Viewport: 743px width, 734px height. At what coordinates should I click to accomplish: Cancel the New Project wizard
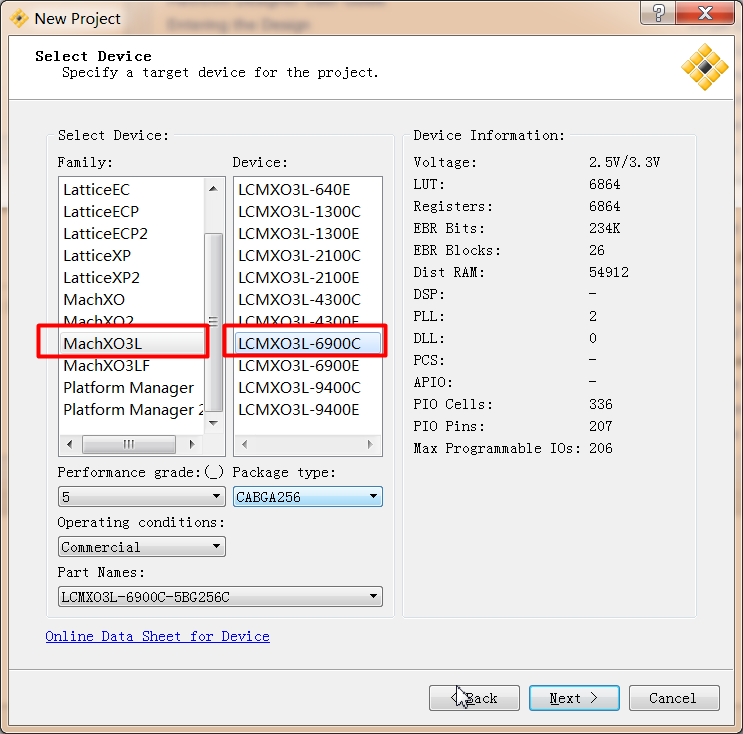674,698
